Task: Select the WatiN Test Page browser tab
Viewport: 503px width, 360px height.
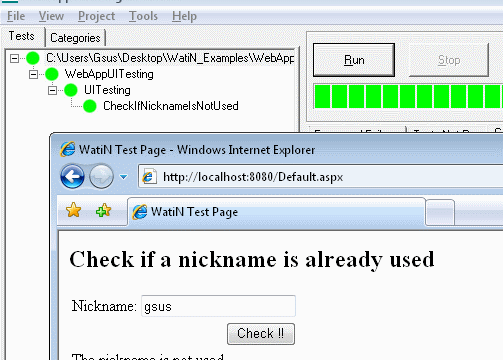Action: click(x=276, y=212)
